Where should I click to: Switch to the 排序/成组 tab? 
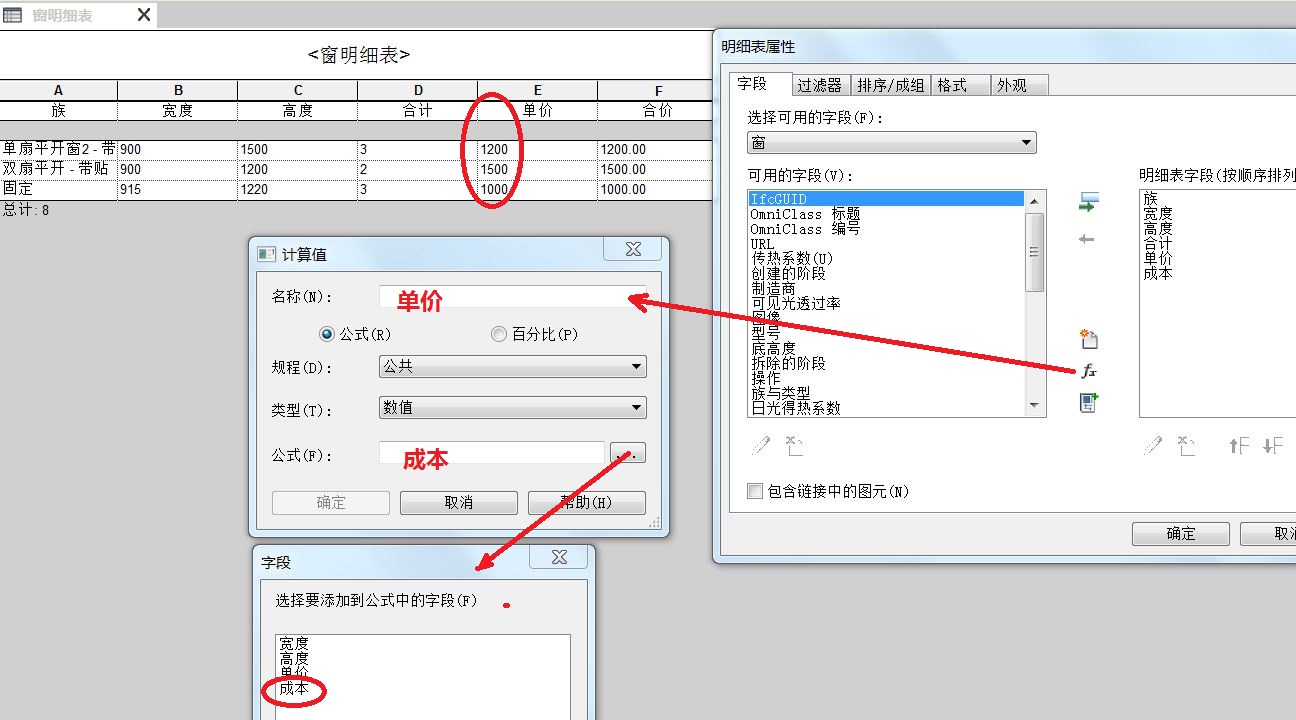[890, 85]
